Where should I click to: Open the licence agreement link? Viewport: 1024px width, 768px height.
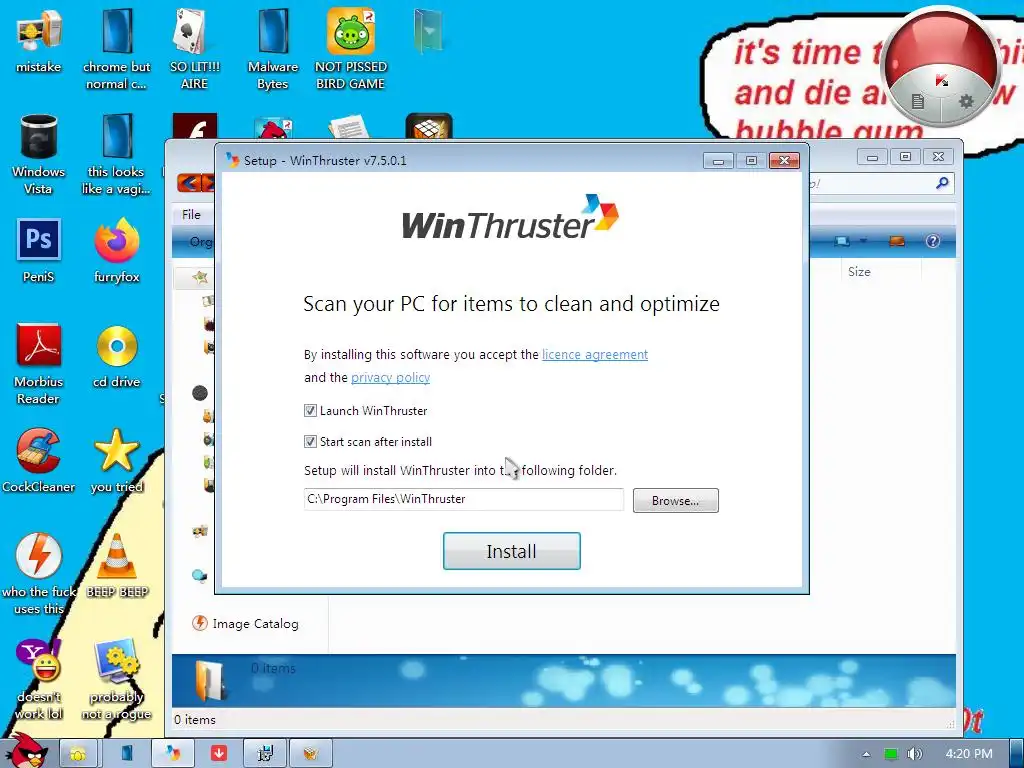click(595, 355)
